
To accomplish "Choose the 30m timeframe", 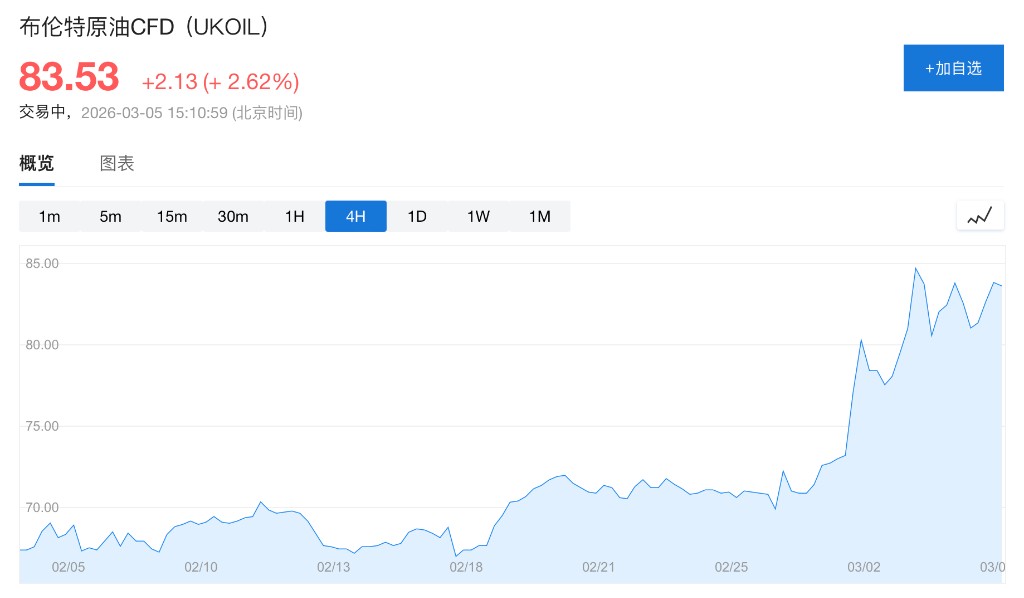I will pos(233,216).
